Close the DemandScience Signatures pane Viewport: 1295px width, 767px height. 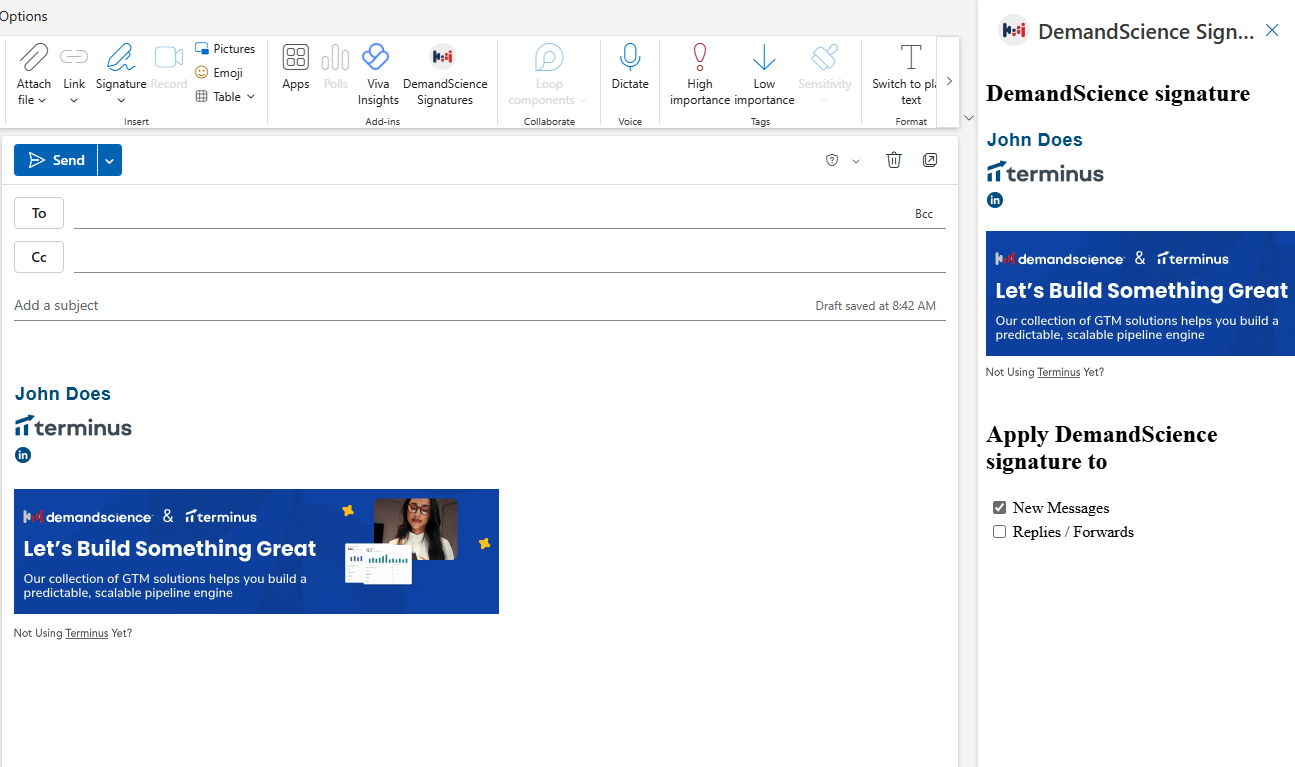click(x=1272, y=30)
